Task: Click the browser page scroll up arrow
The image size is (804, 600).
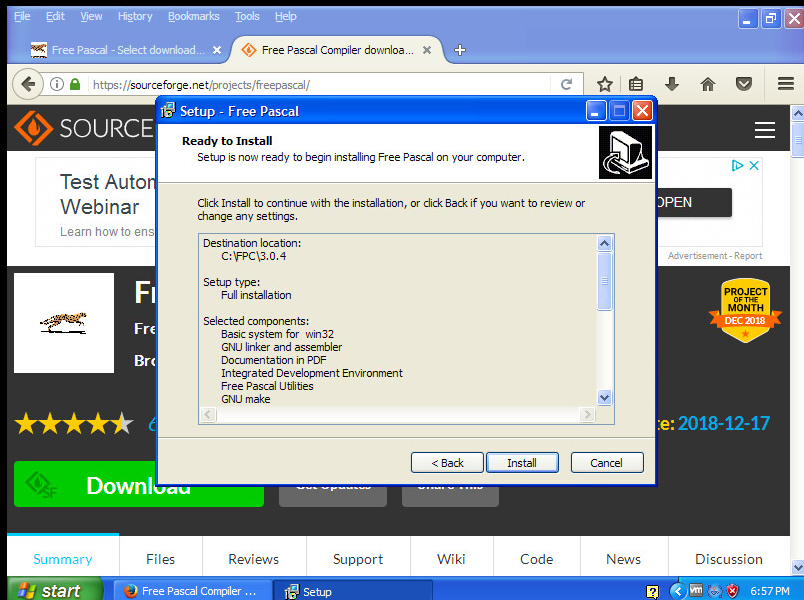Action: (797, 113)
